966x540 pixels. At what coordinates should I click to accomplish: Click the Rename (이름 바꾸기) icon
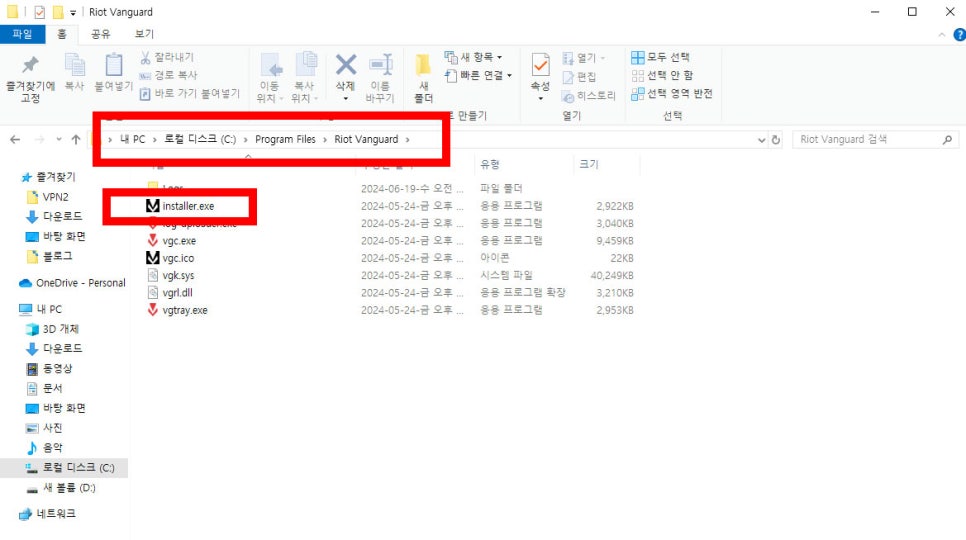(x=381, y=65)
